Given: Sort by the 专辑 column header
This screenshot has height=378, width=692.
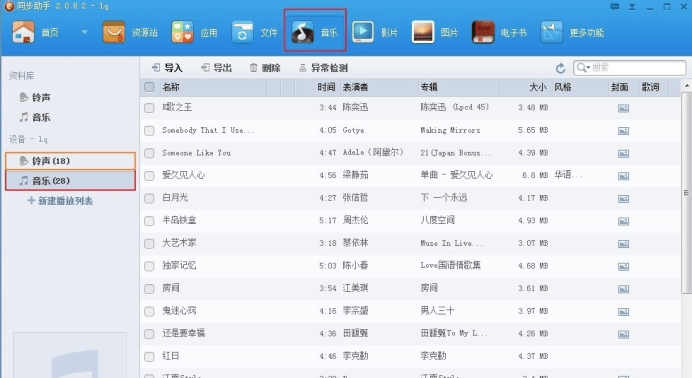Looking at the screenshot, I should coord(429,87).
